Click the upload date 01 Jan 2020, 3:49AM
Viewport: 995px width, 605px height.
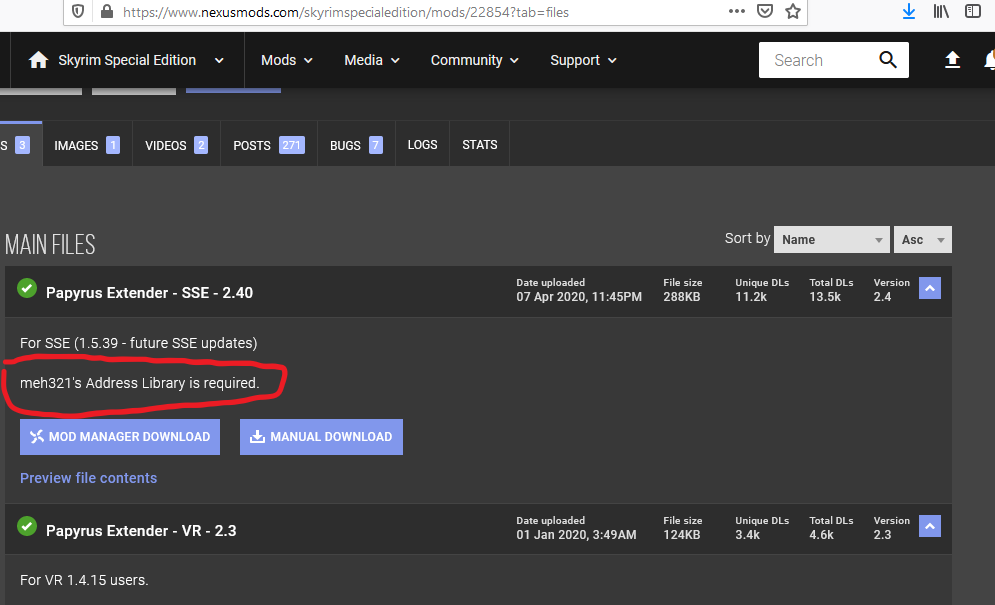576,535
